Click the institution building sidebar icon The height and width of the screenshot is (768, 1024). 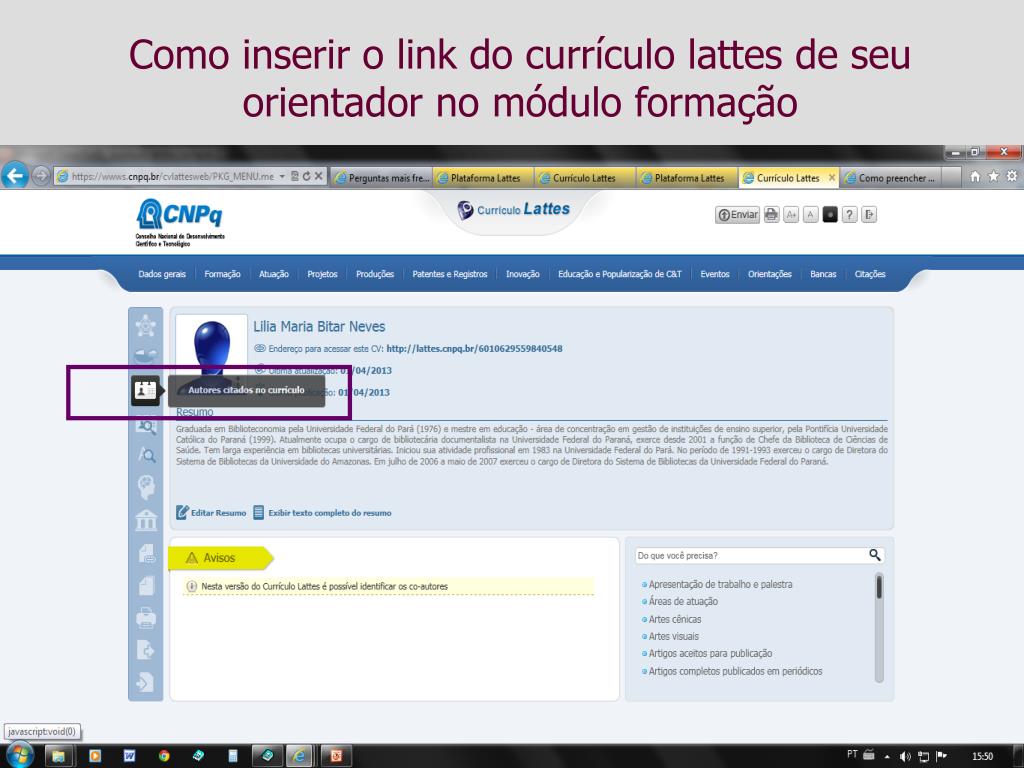tap(146, 520)
